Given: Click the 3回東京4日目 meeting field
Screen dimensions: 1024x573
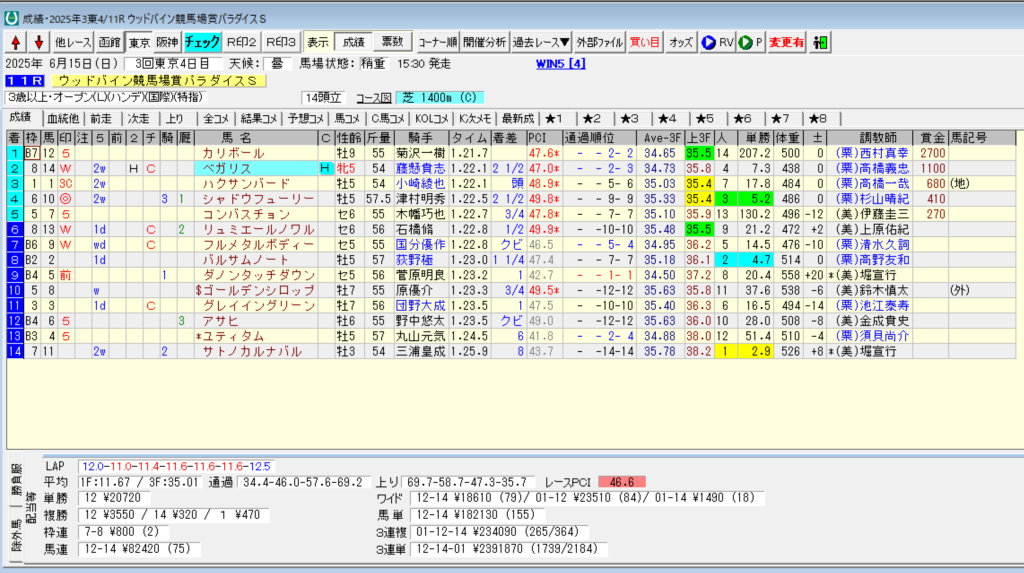Looking at the screenshot, I should [x=173, y=63].
